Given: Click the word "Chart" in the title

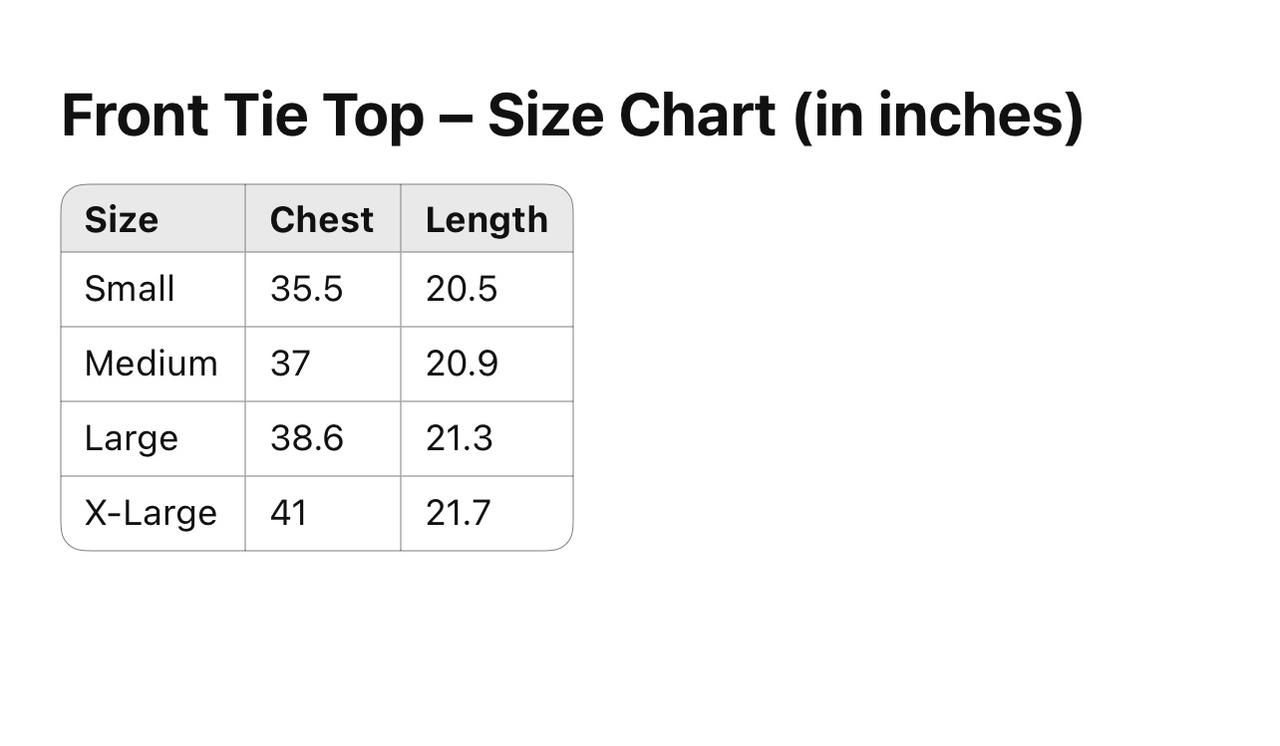Looking at the screenshot, I should coord(697,115).
